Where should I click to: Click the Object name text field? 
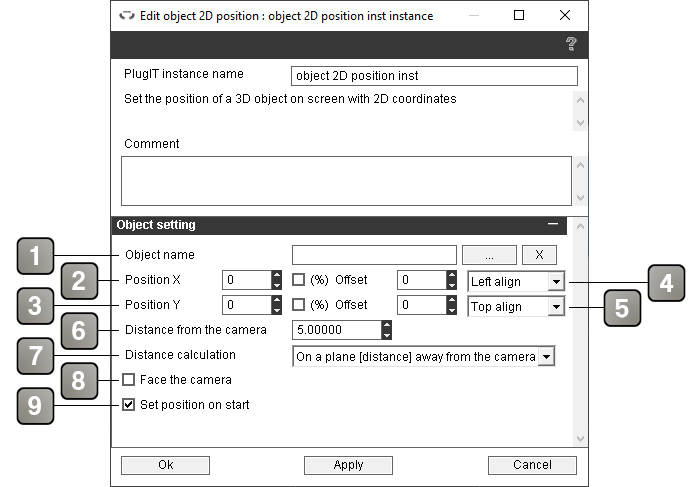[374, 255]
